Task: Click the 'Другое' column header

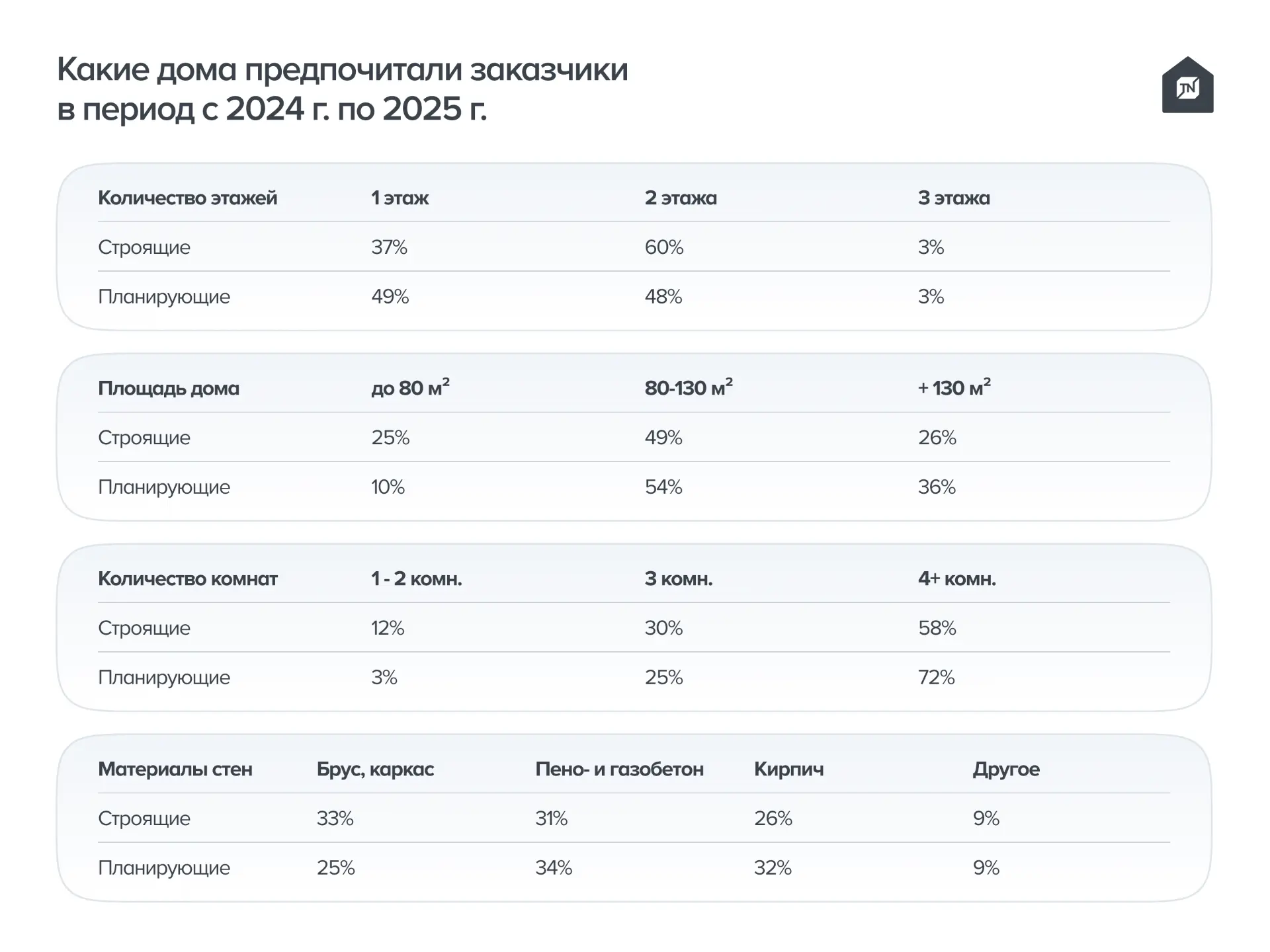Action: point(1006,769)
